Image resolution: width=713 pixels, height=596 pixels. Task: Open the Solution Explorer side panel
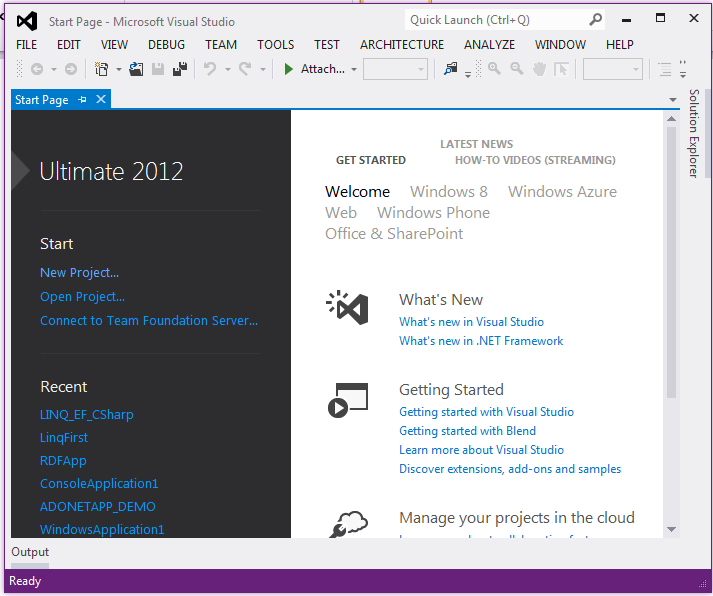pos(693,133)
